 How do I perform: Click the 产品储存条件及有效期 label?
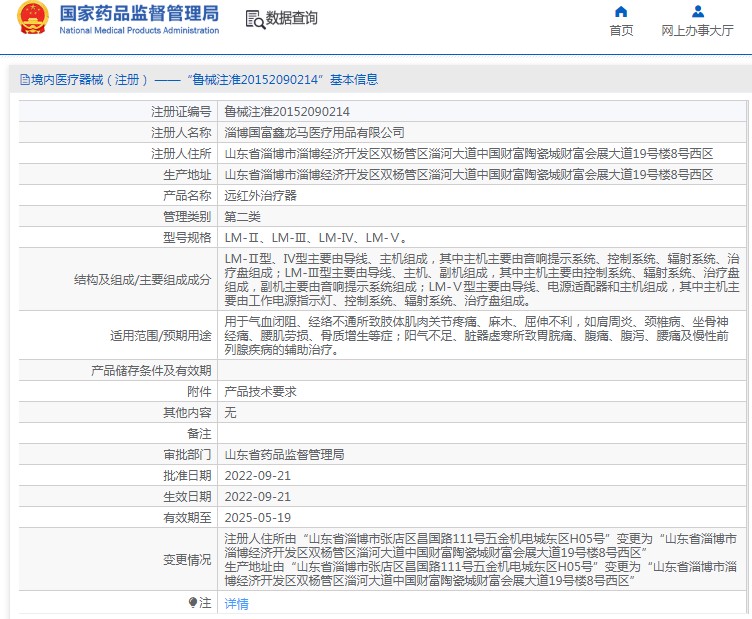coord(151,371)
